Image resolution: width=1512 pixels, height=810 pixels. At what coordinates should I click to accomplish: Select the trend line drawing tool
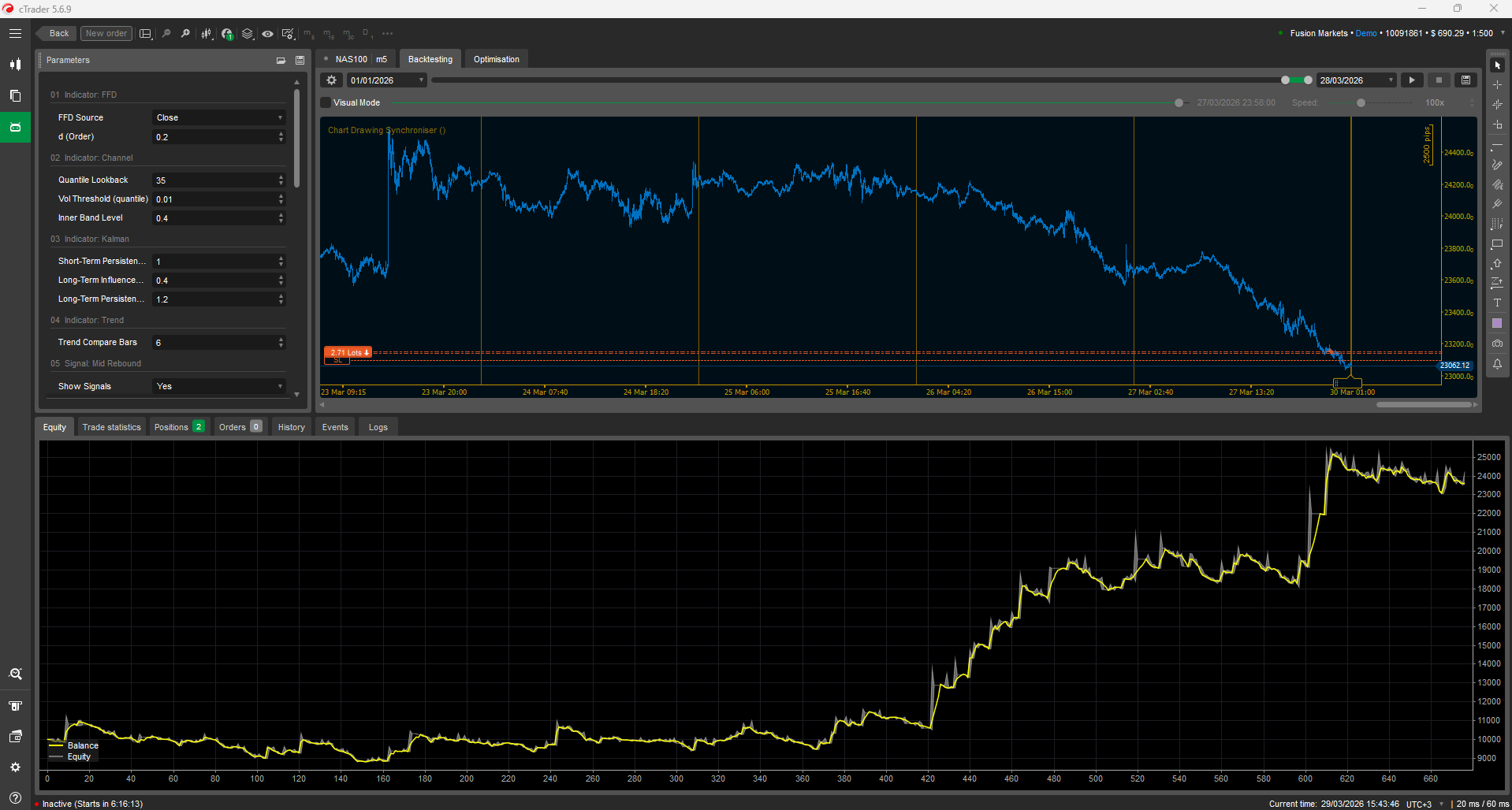pyautogui.click(x=1497, y=145)
